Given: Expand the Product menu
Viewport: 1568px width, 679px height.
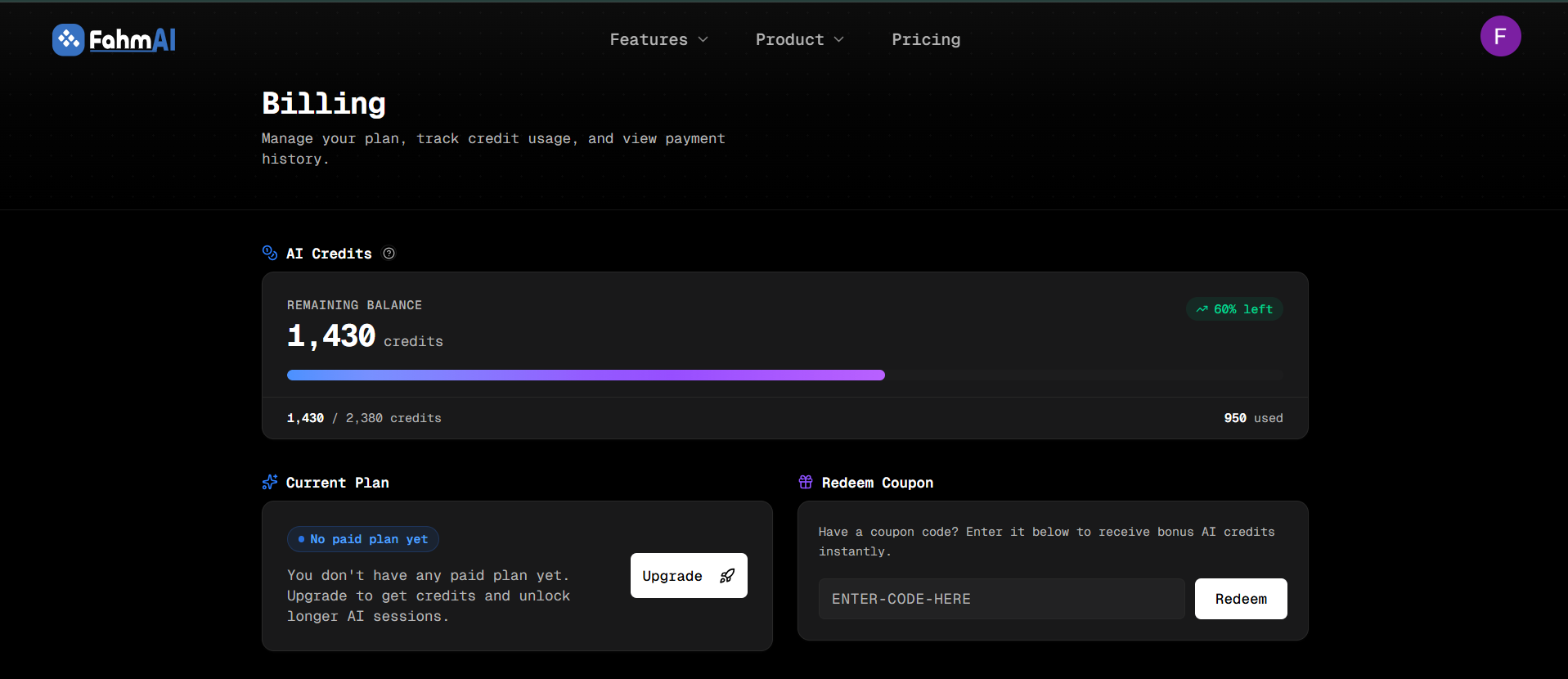Looking at the screenshot, I should 800,39.
